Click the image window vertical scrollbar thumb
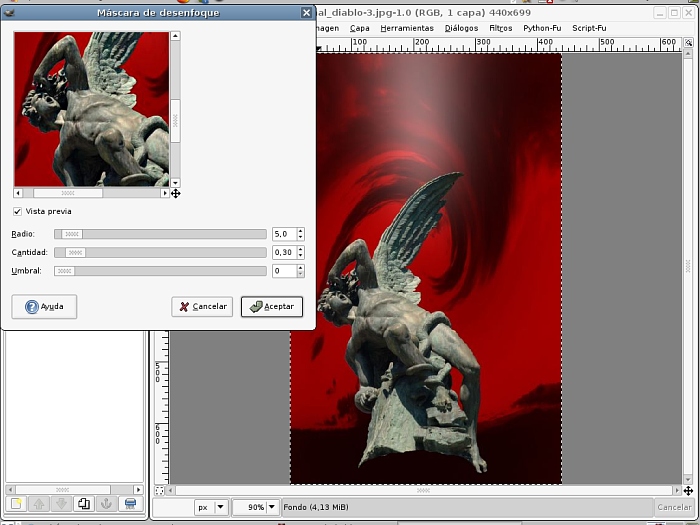This screenshot has height=525, width=700. coord(688,267)
